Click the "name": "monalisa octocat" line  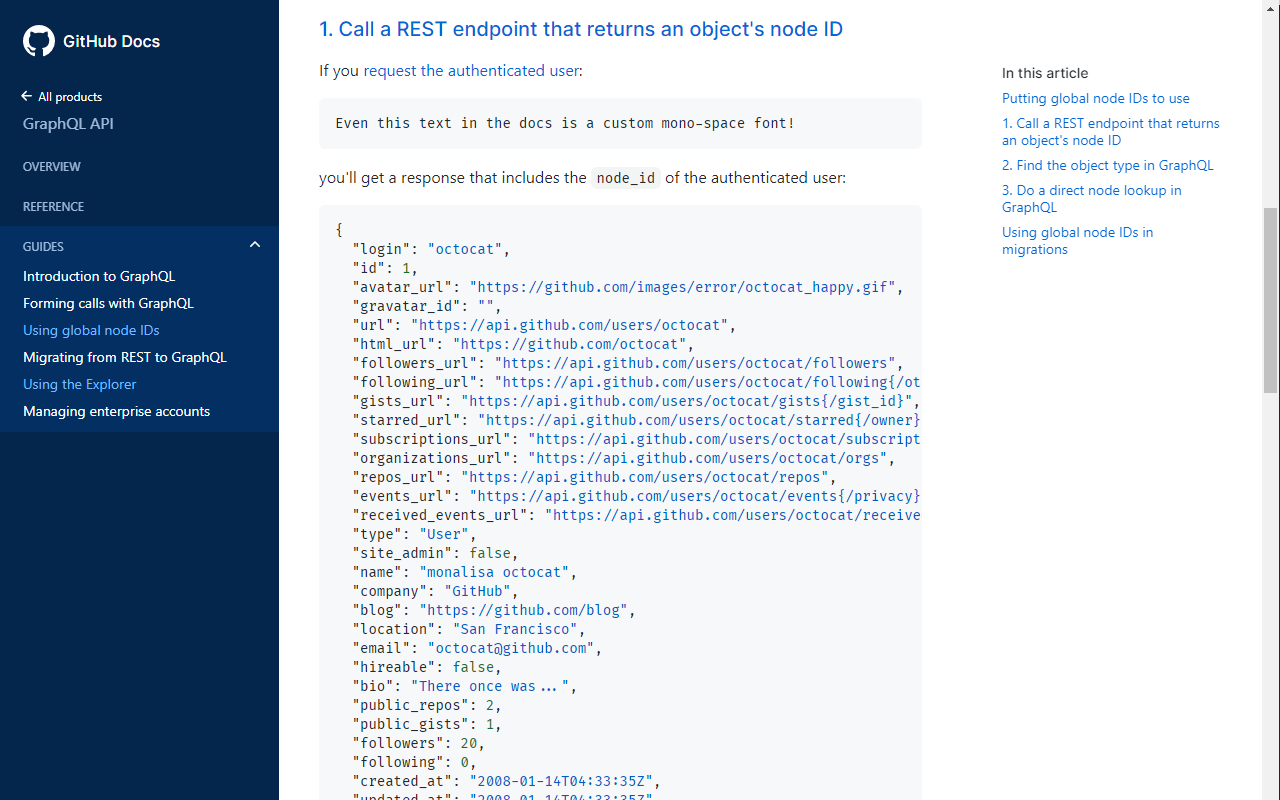(464, 572)
